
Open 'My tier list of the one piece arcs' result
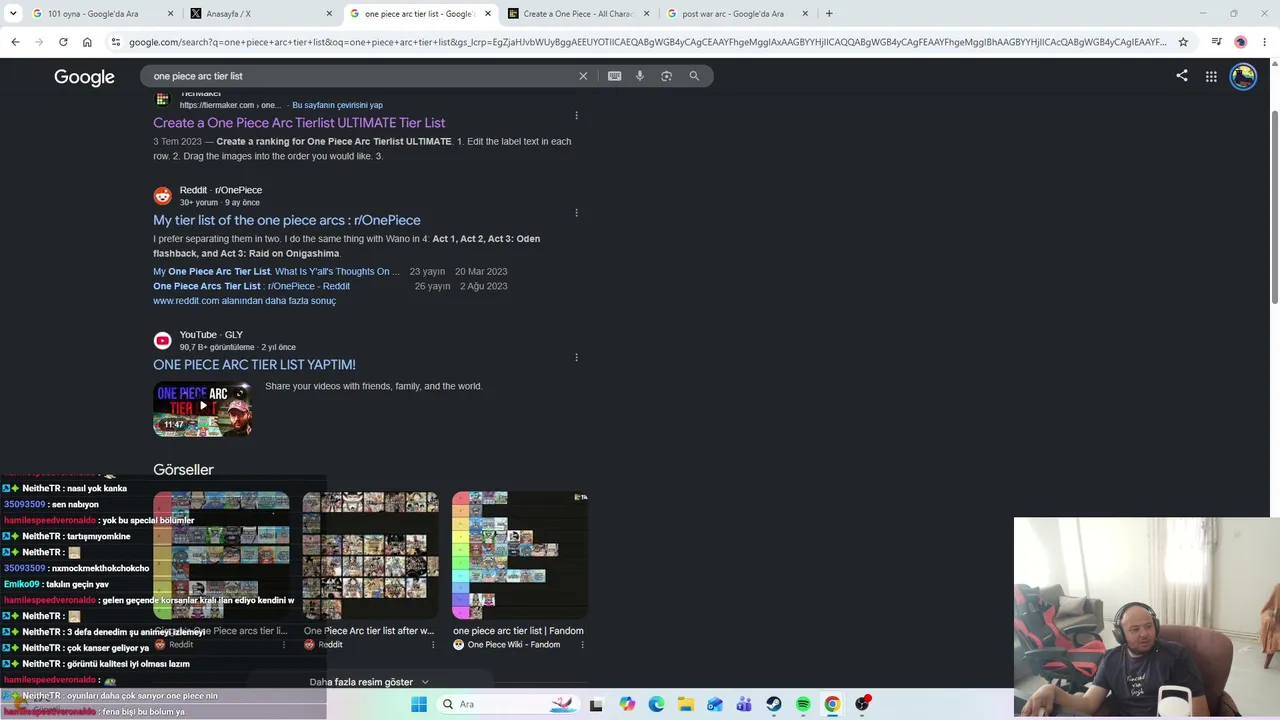click(287, 220)
